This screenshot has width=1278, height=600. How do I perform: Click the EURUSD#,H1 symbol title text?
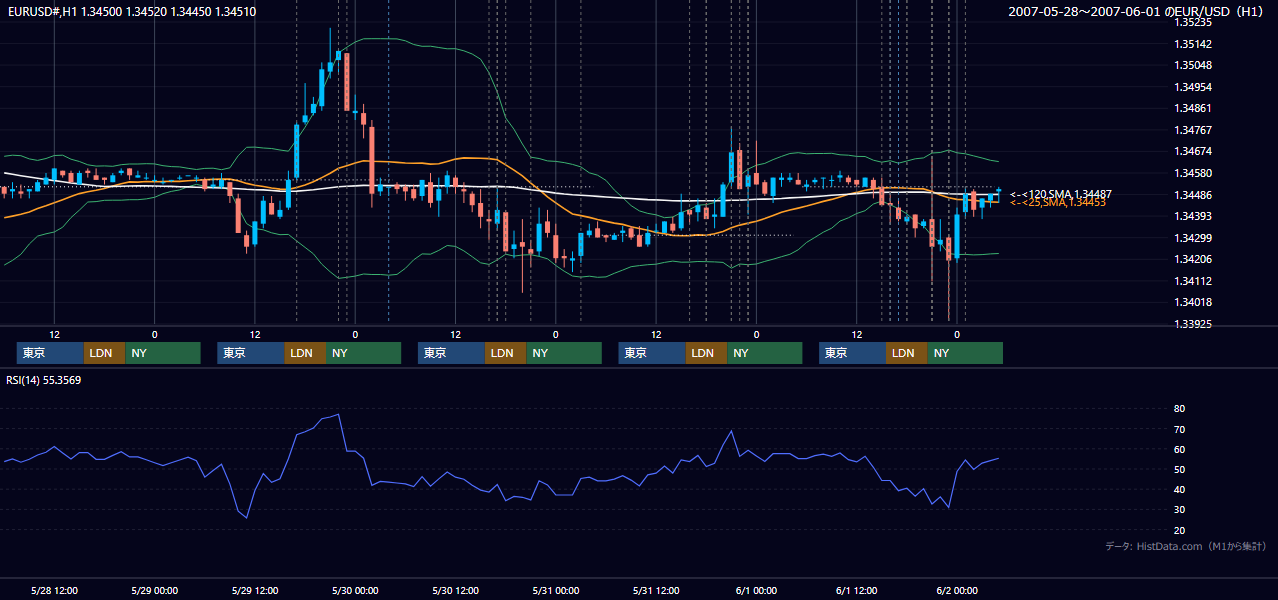[130, 12]
